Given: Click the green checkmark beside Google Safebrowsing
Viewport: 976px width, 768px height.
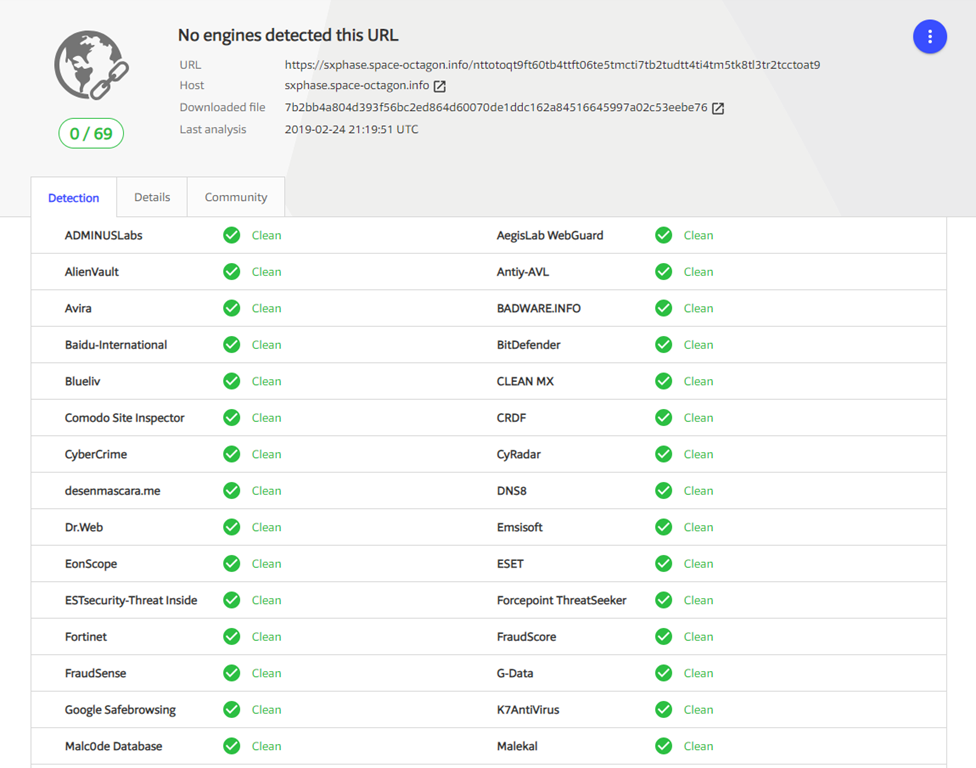Looking at the screenshot, I should point(232,710).
